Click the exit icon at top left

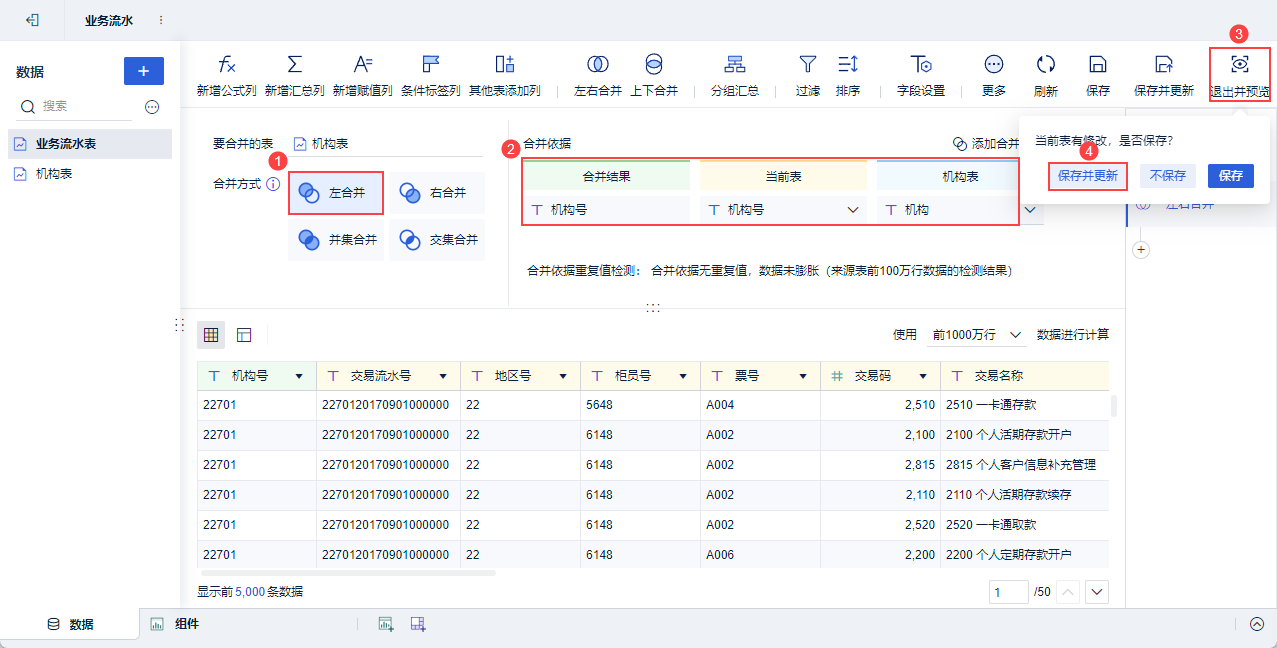[32, 20]
